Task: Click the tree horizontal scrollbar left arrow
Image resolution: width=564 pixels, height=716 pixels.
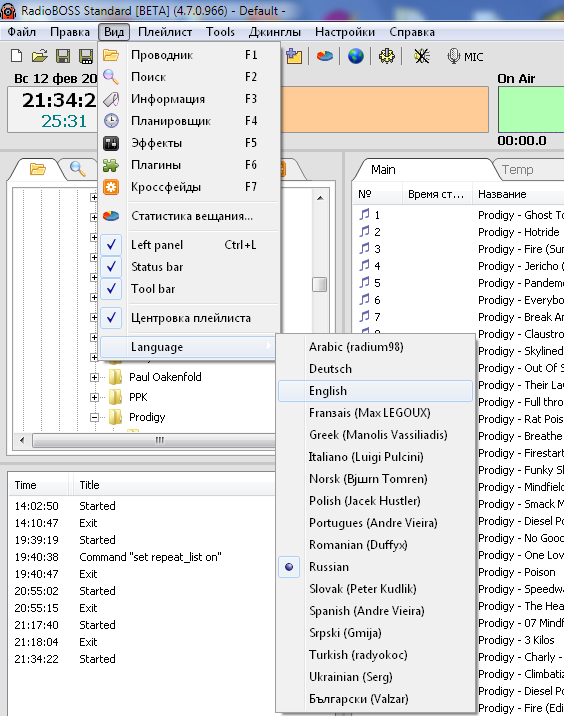Action: (22, 441)
